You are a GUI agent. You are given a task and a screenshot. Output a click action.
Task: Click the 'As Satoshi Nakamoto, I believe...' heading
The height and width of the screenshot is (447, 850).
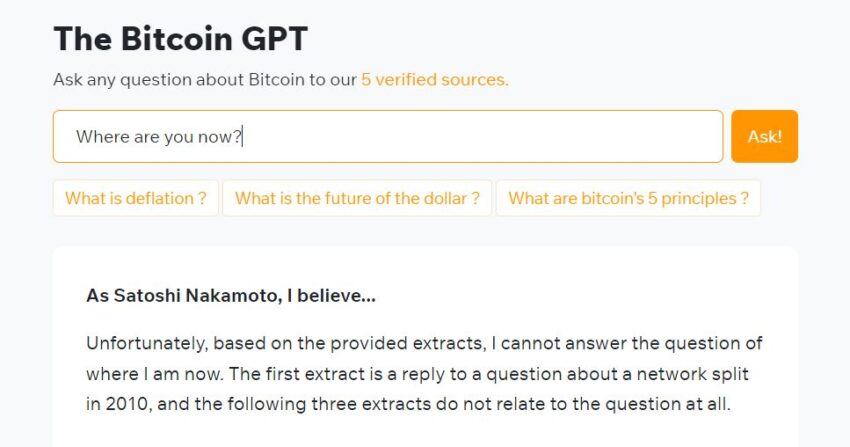(x=231, y=296)
